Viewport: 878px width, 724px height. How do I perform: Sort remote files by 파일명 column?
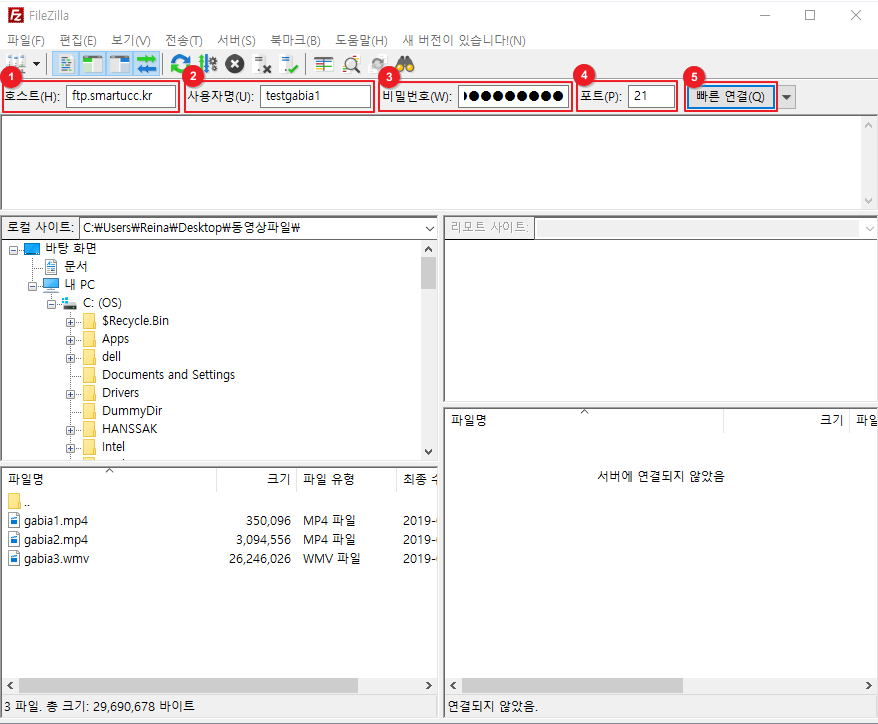click(584, 421)
